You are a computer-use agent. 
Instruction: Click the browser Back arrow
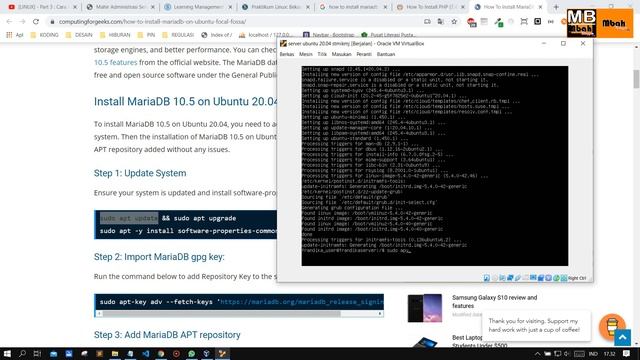point(9,22)
